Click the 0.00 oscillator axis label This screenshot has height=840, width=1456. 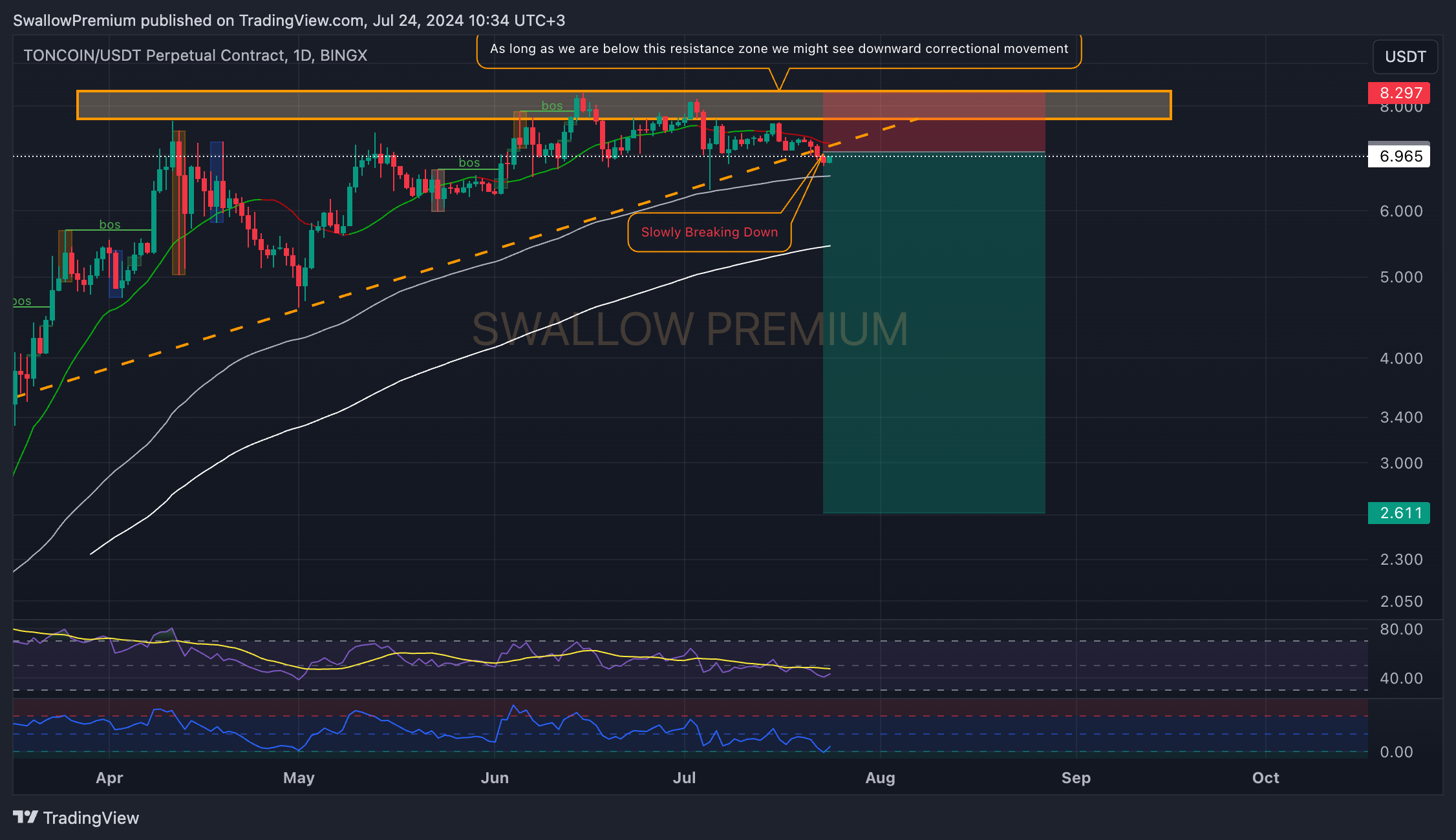1396,752
